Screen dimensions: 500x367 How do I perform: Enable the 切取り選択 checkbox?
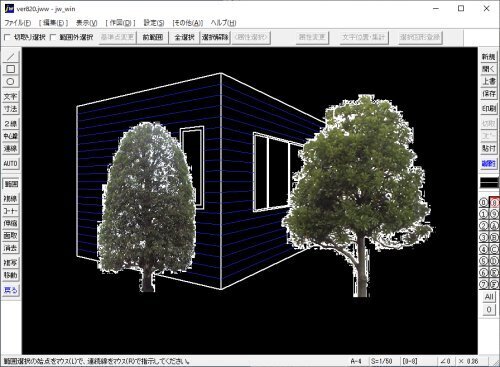click(7, 37)
